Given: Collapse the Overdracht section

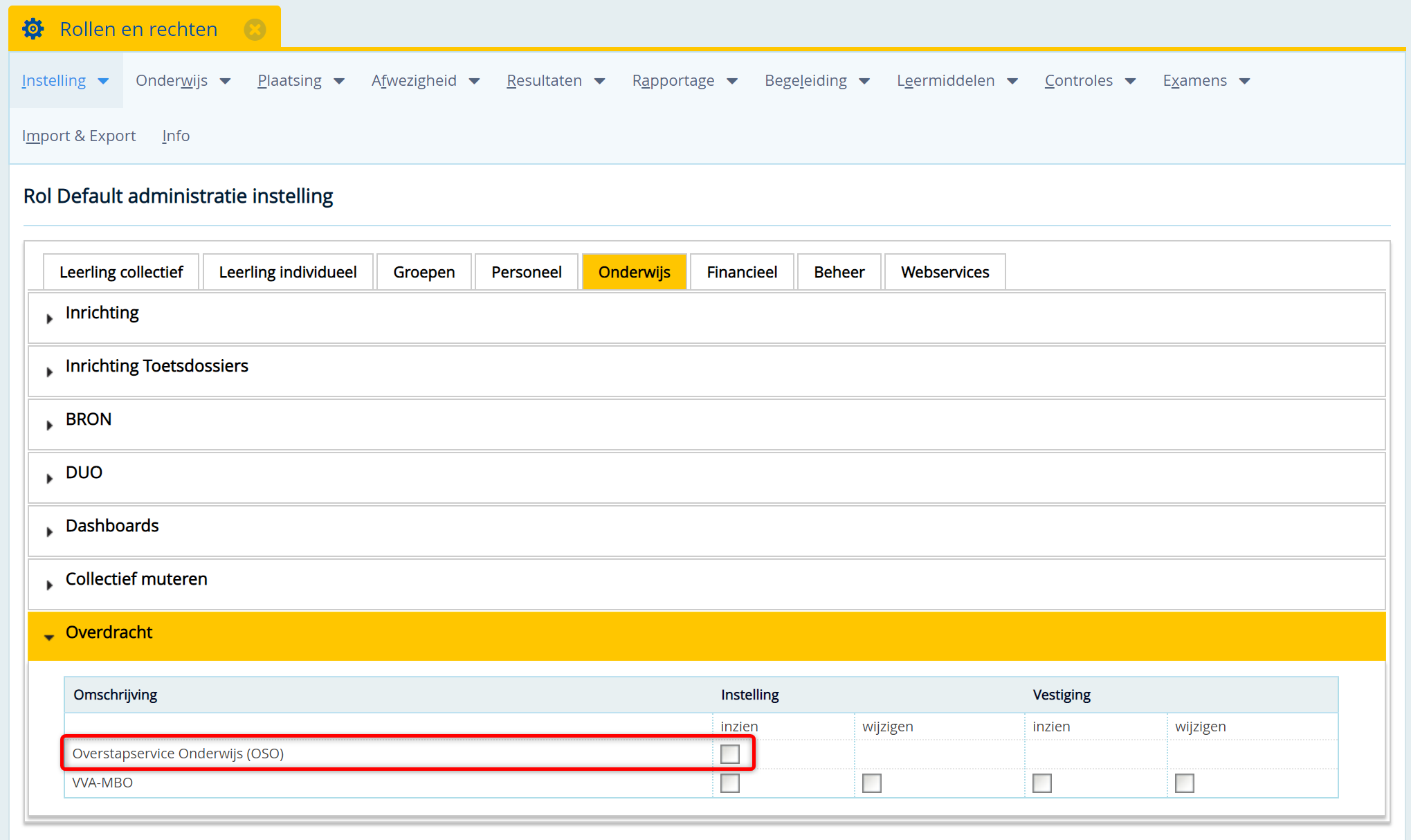Looking at the screenshot, I should pyautogui.click(x=707, y=636).
